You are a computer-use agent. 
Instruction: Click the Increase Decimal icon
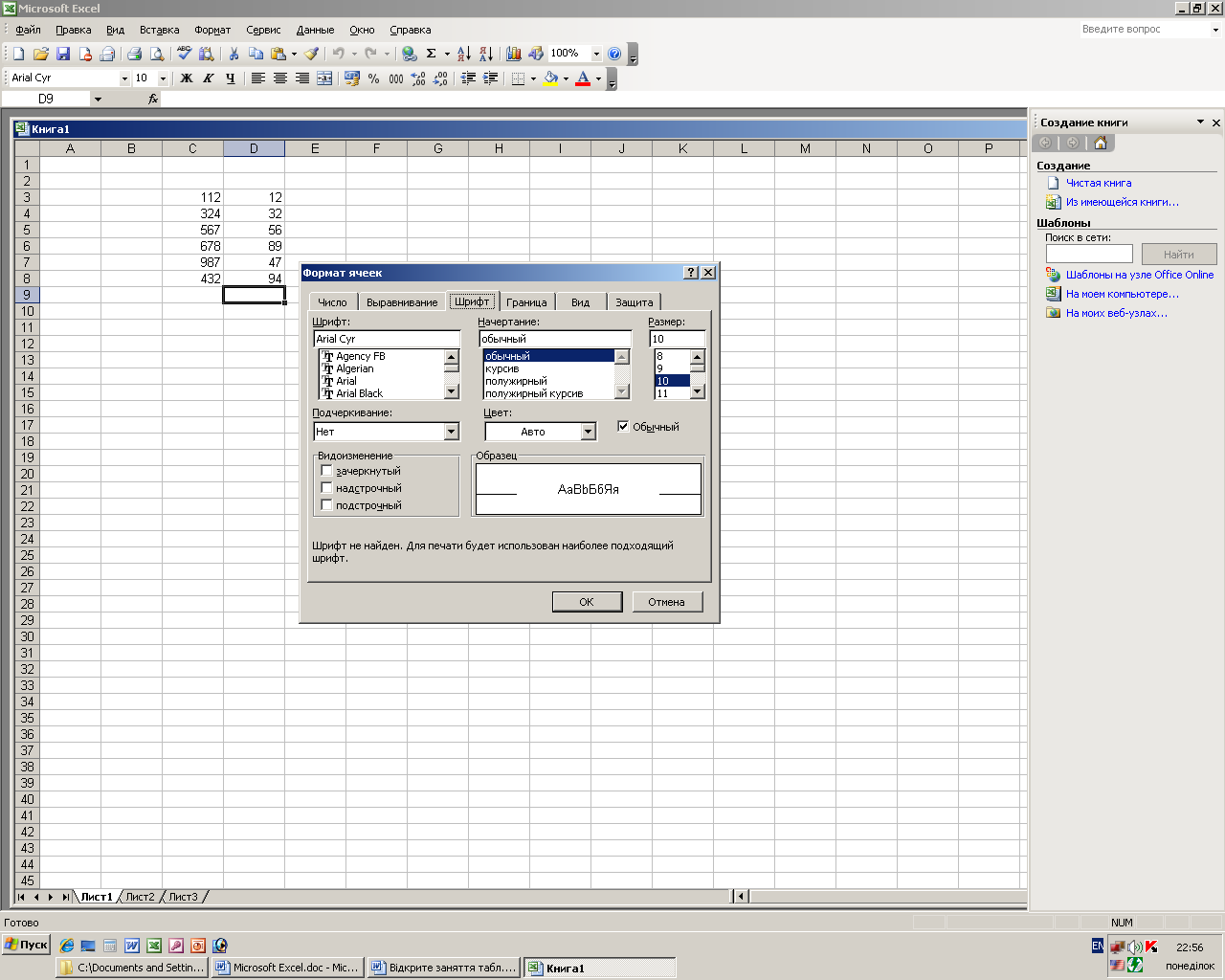(x=418, y=78)
